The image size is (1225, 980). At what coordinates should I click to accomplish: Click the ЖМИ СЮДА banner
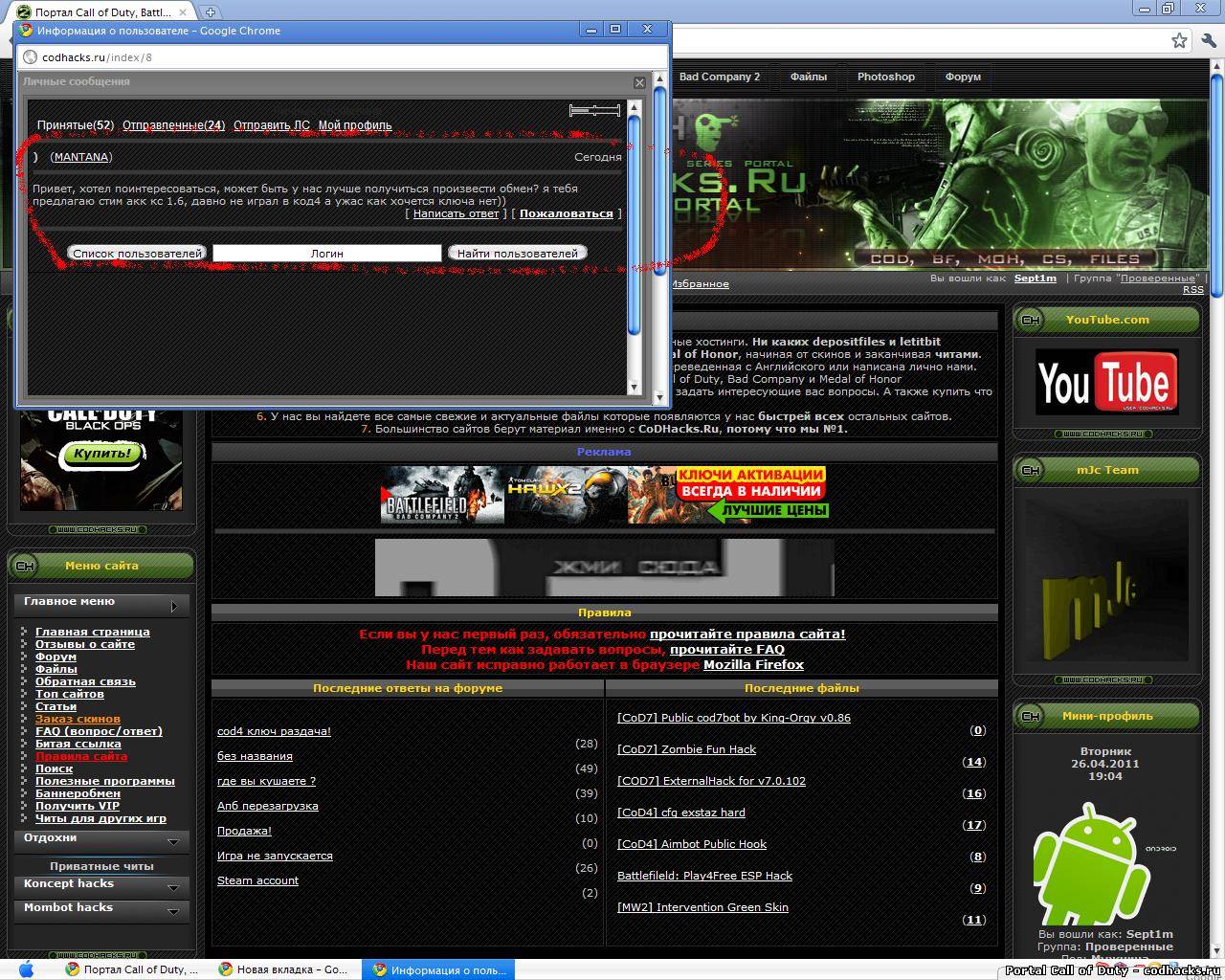click(604, 567)
